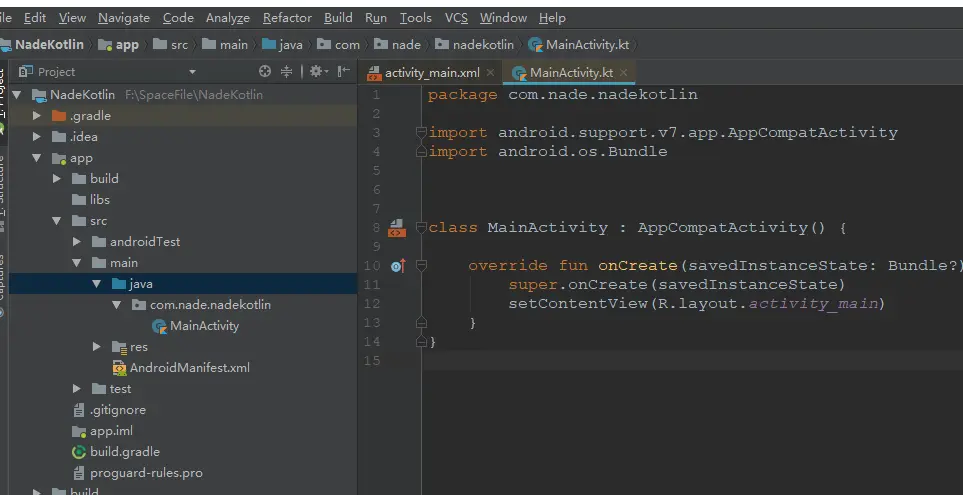The image size is (963, 495).
Task: Expand the test folder
Action: click(x=76, y=389)
